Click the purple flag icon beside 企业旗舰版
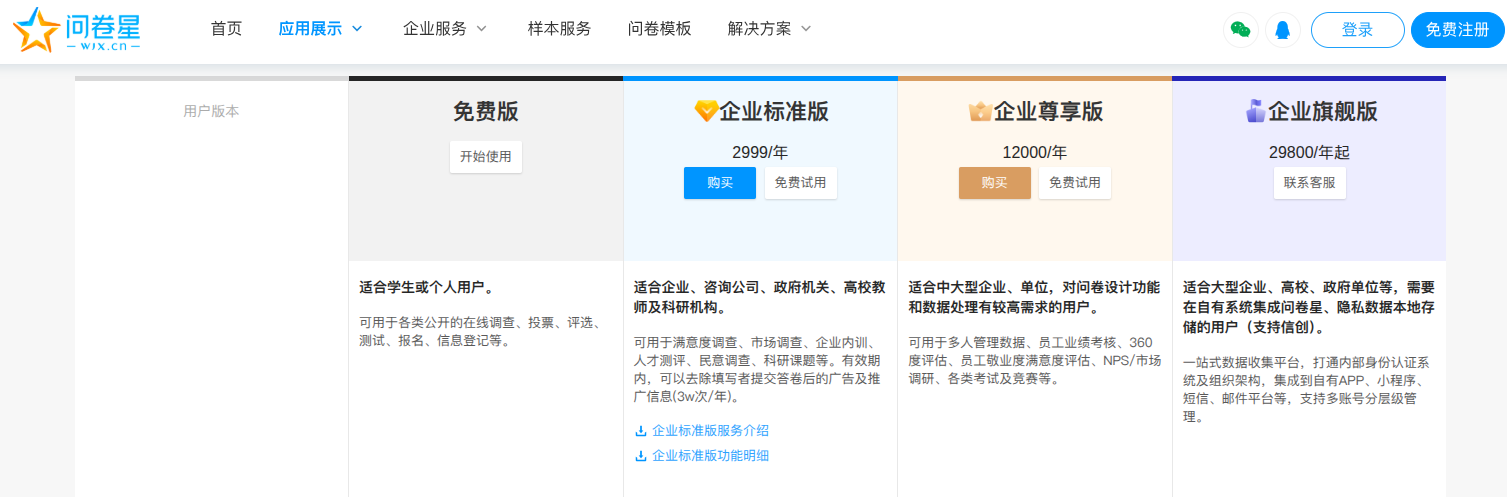 pos(1255,111)
